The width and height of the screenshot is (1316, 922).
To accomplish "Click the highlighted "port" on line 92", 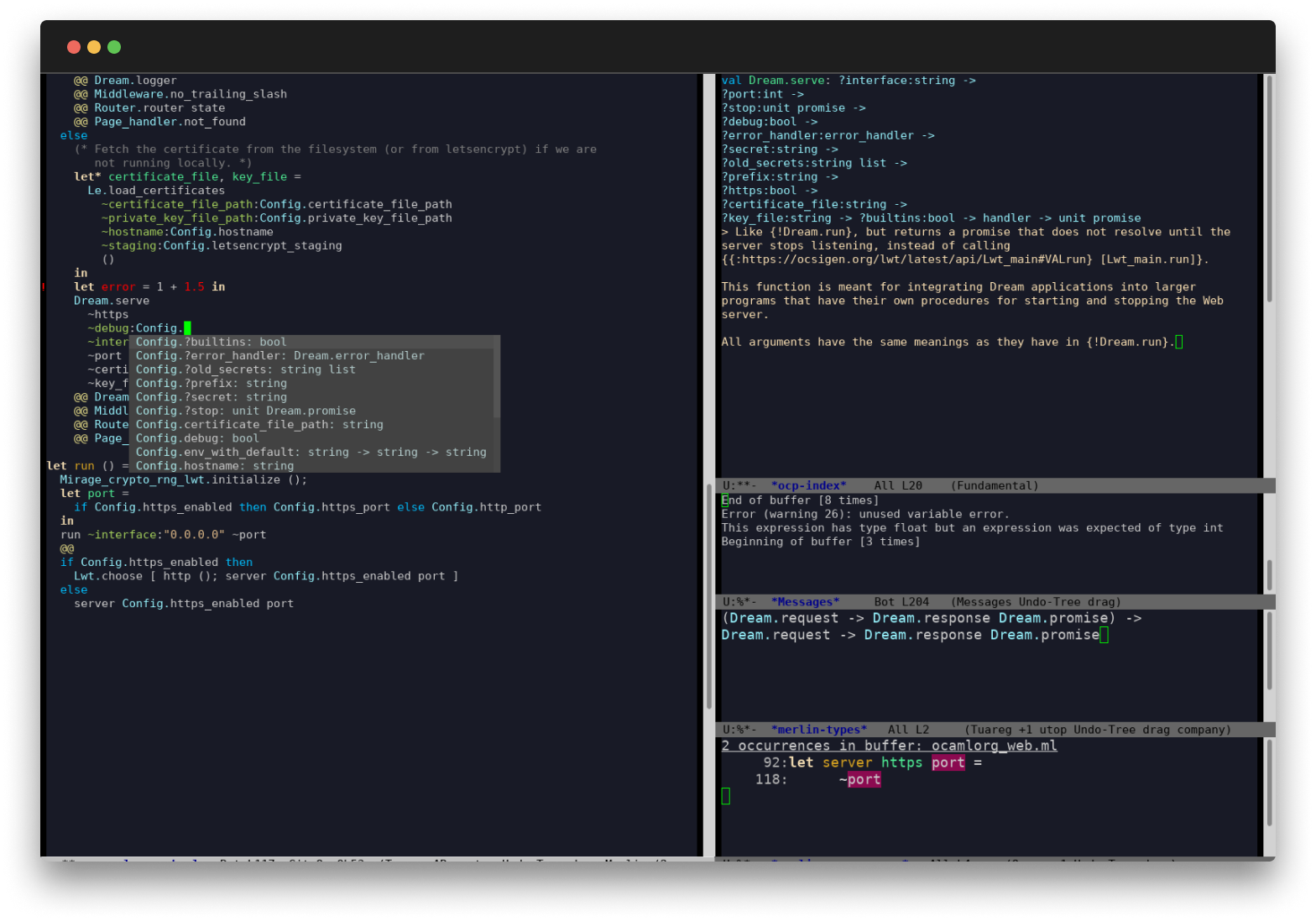I will click(x=948, y=762).
